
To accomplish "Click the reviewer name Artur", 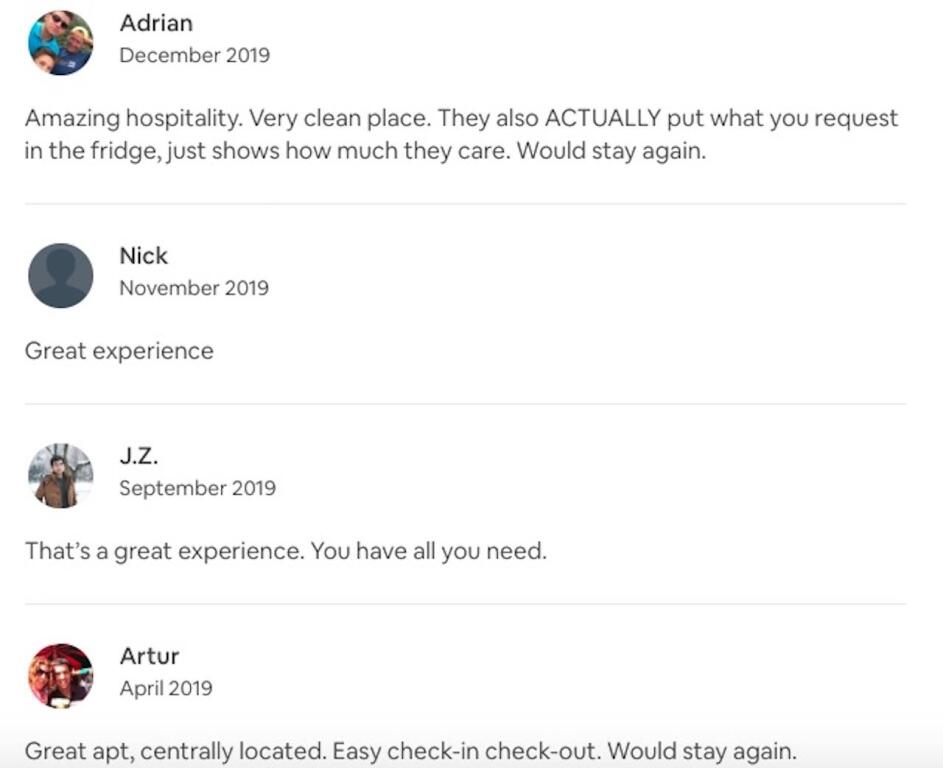I will click(149, 656).
